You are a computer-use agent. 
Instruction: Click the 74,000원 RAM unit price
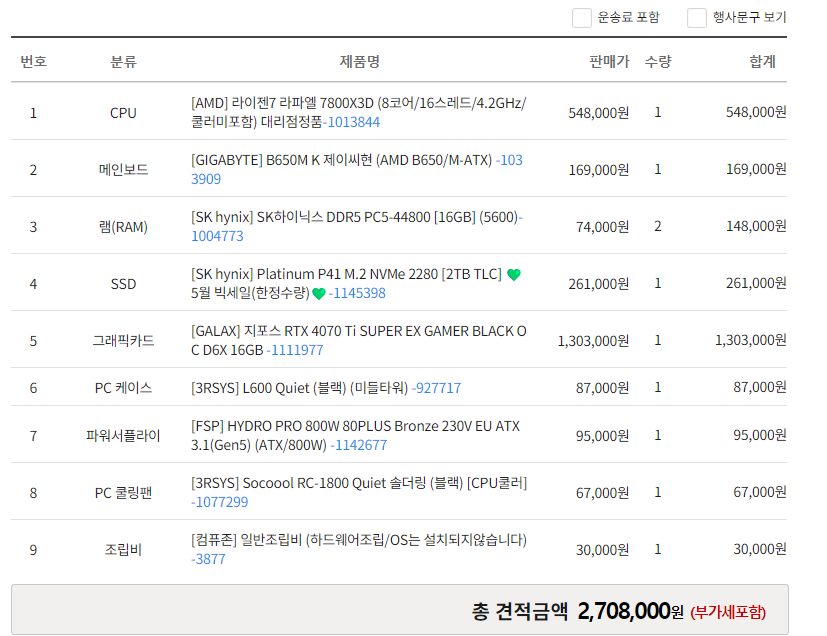click(602, 227)
